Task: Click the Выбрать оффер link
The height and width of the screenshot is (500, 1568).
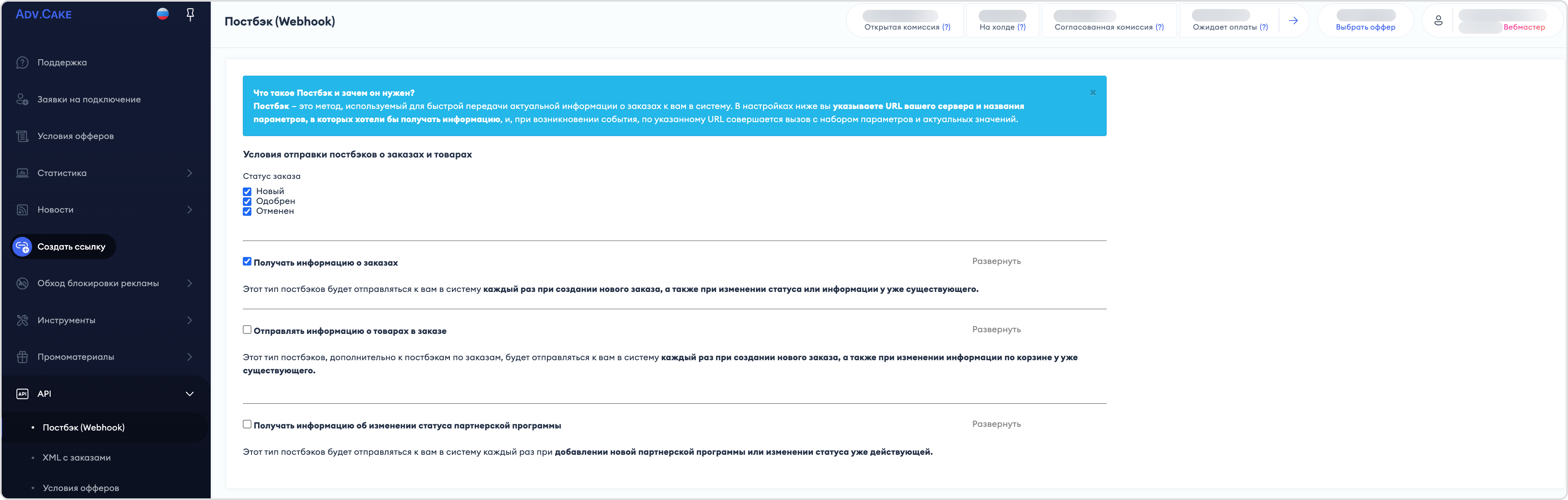Action: pos(1365,28)
